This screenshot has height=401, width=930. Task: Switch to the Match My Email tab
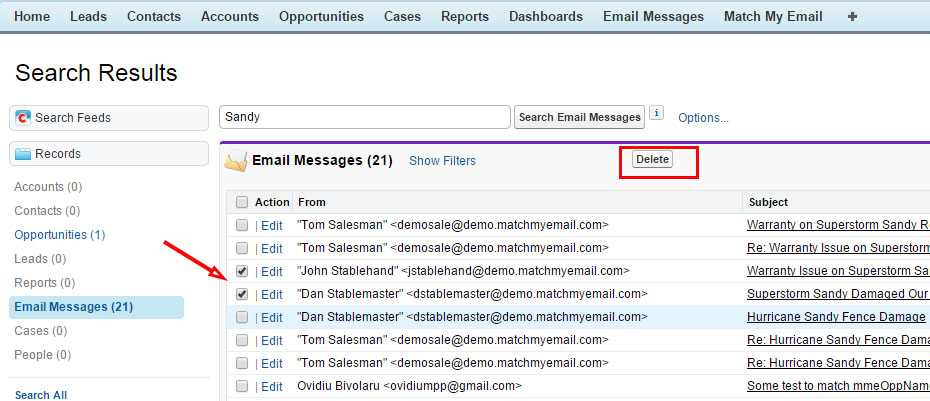tap(773, 17)
